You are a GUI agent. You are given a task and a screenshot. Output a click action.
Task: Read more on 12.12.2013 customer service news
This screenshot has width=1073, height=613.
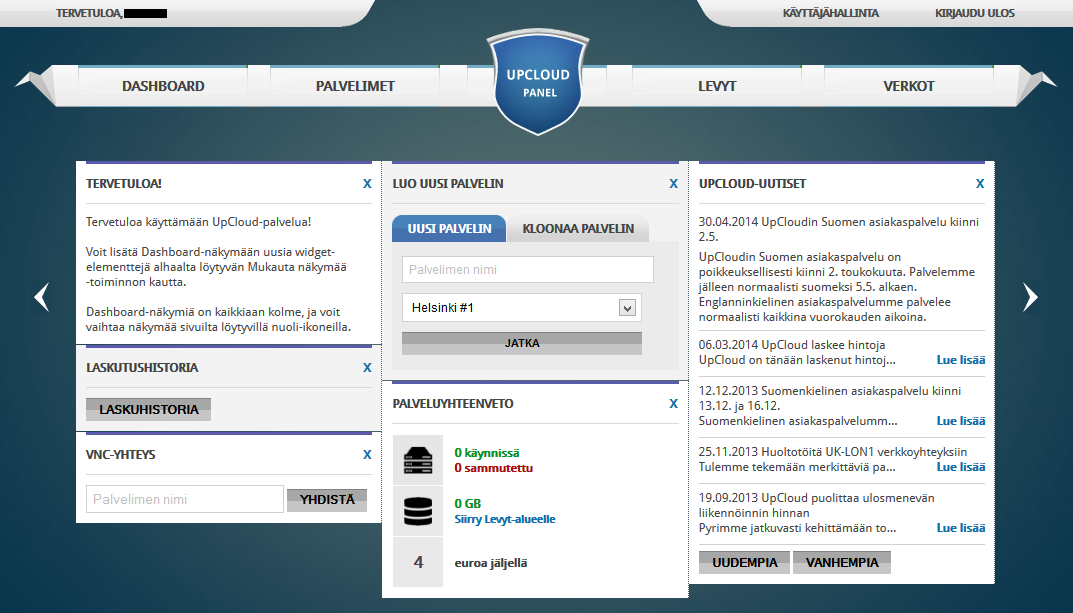point(961,421)
